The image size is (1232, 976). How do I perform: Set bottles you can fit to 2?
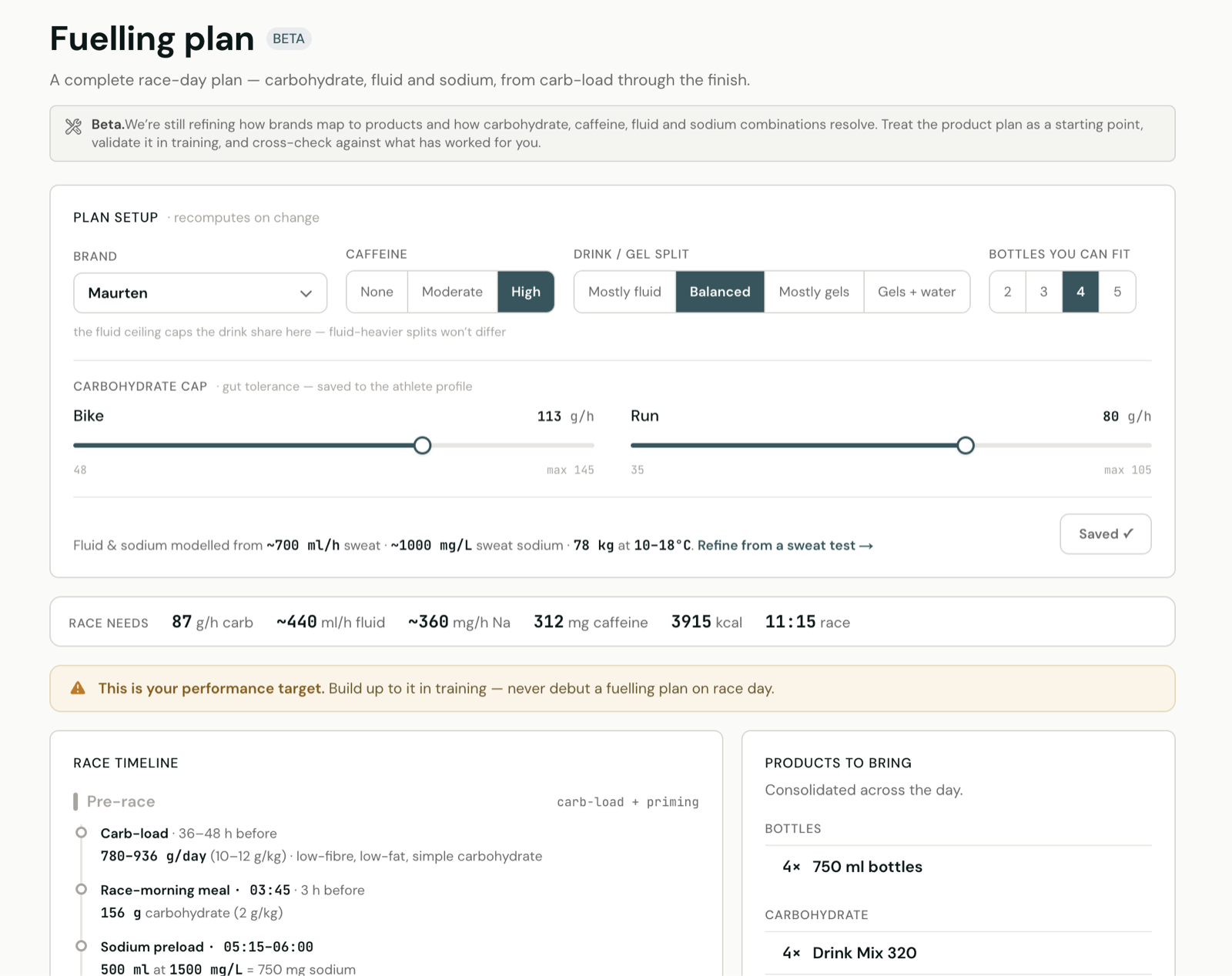click(x=1007, y=292)
